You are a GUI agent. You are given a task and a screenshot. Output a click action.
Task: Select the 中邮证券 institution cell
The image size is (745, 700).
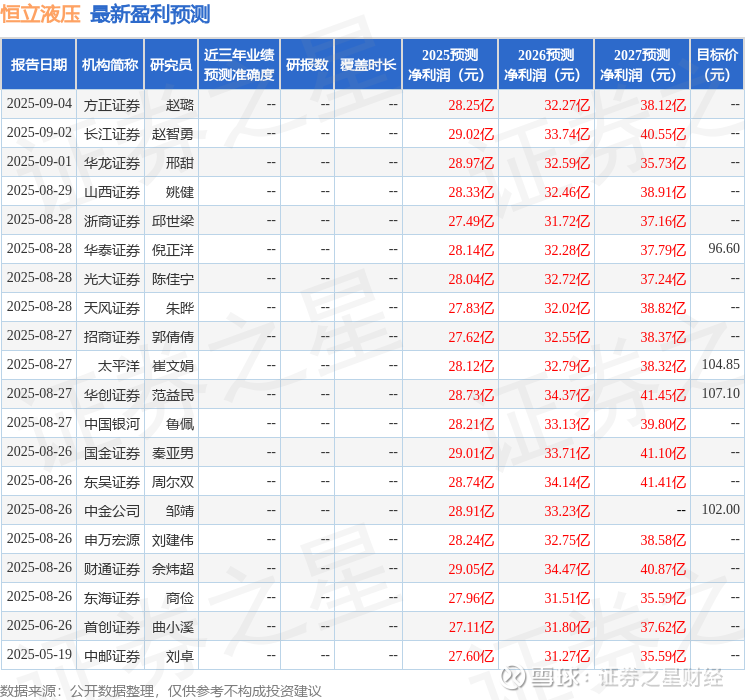click(112, 656)
